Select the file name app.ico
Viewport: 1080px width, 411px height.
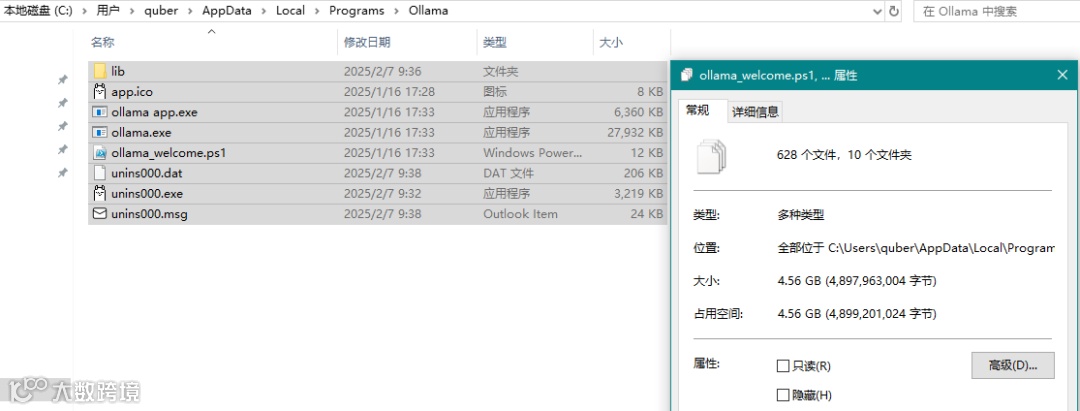click(132, 92)
